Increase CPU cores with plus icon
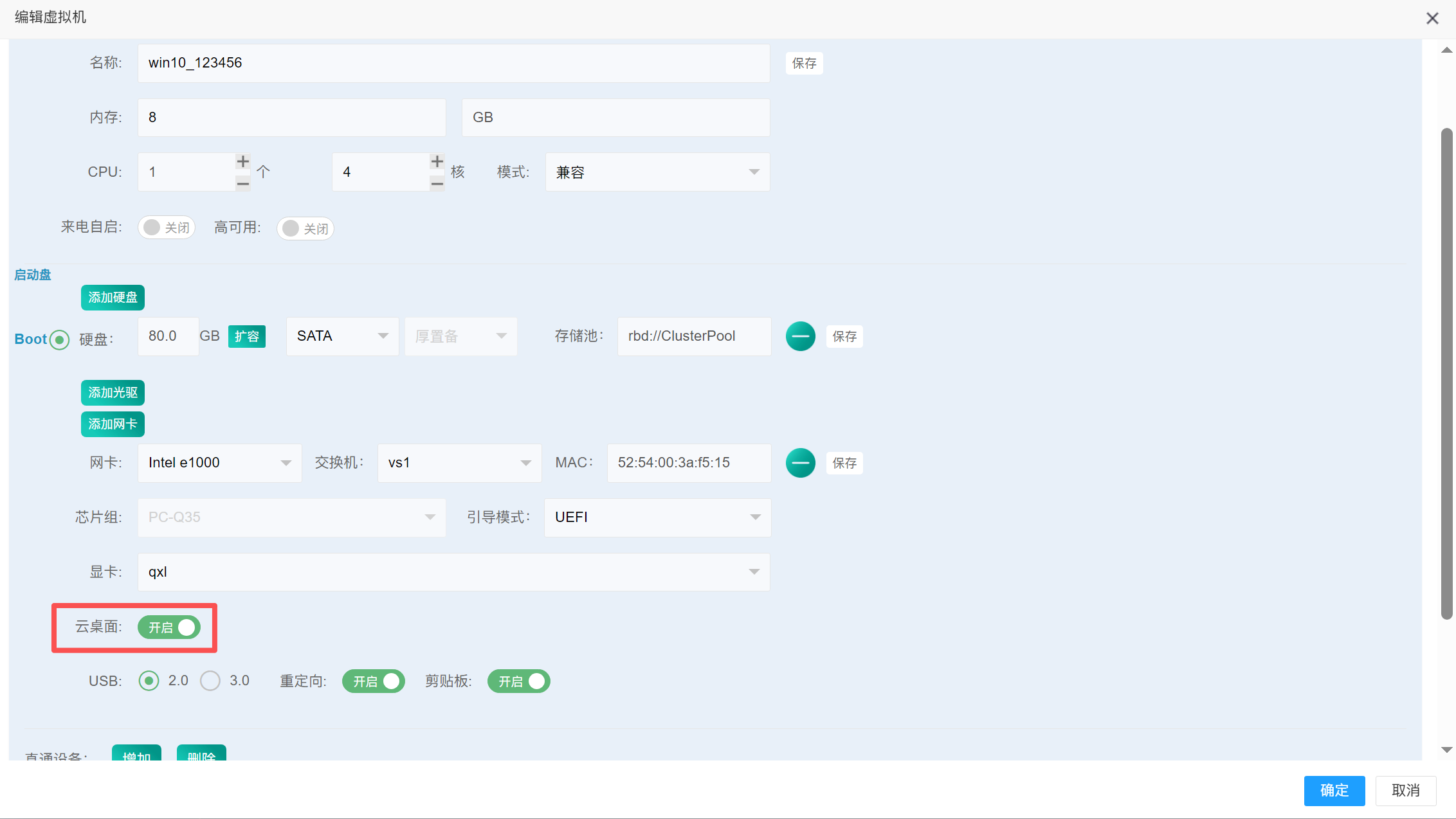This screenshot has width=1456, height=819. [437, 161]
